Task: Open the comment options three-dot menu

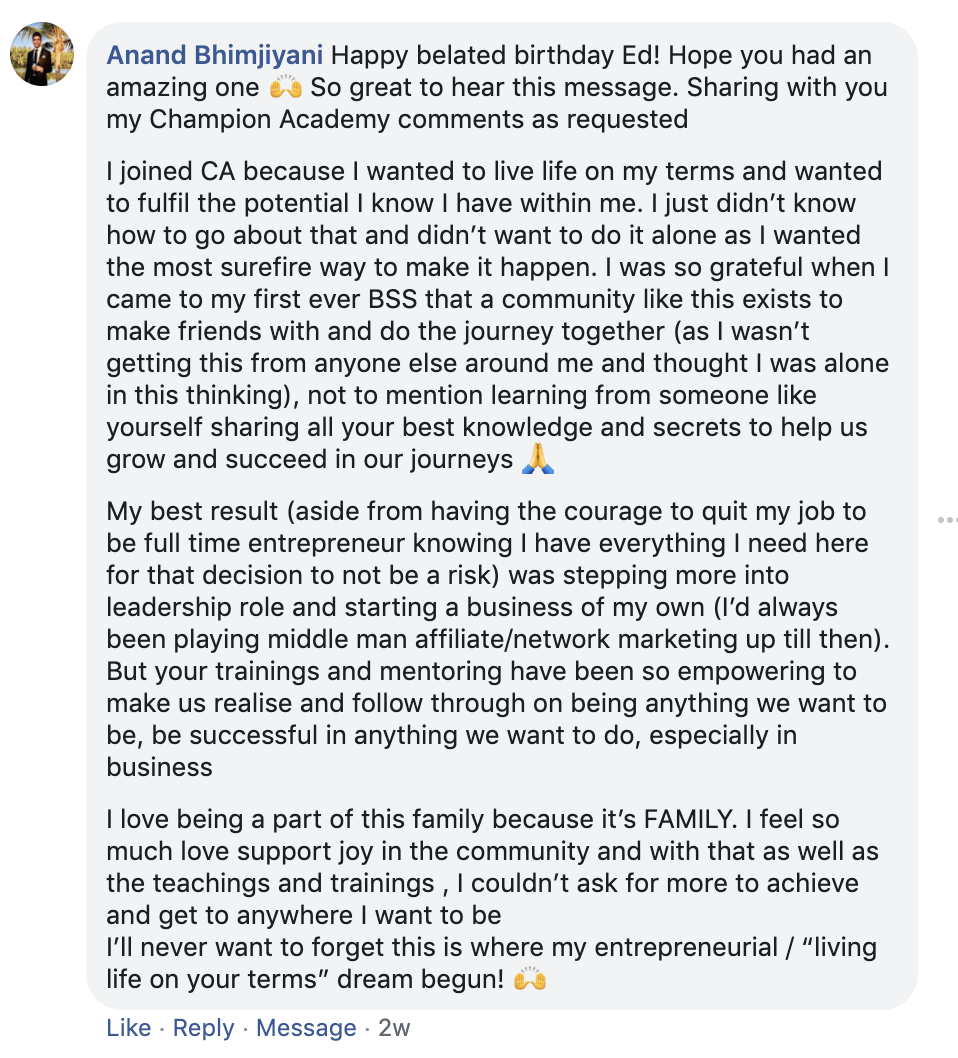Action: (946, 520)
